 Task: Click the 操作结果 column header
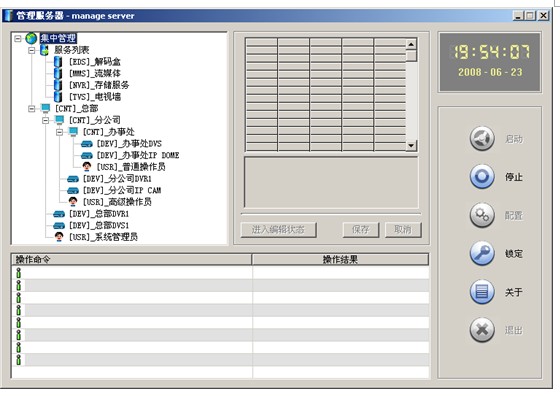(340, 259)
